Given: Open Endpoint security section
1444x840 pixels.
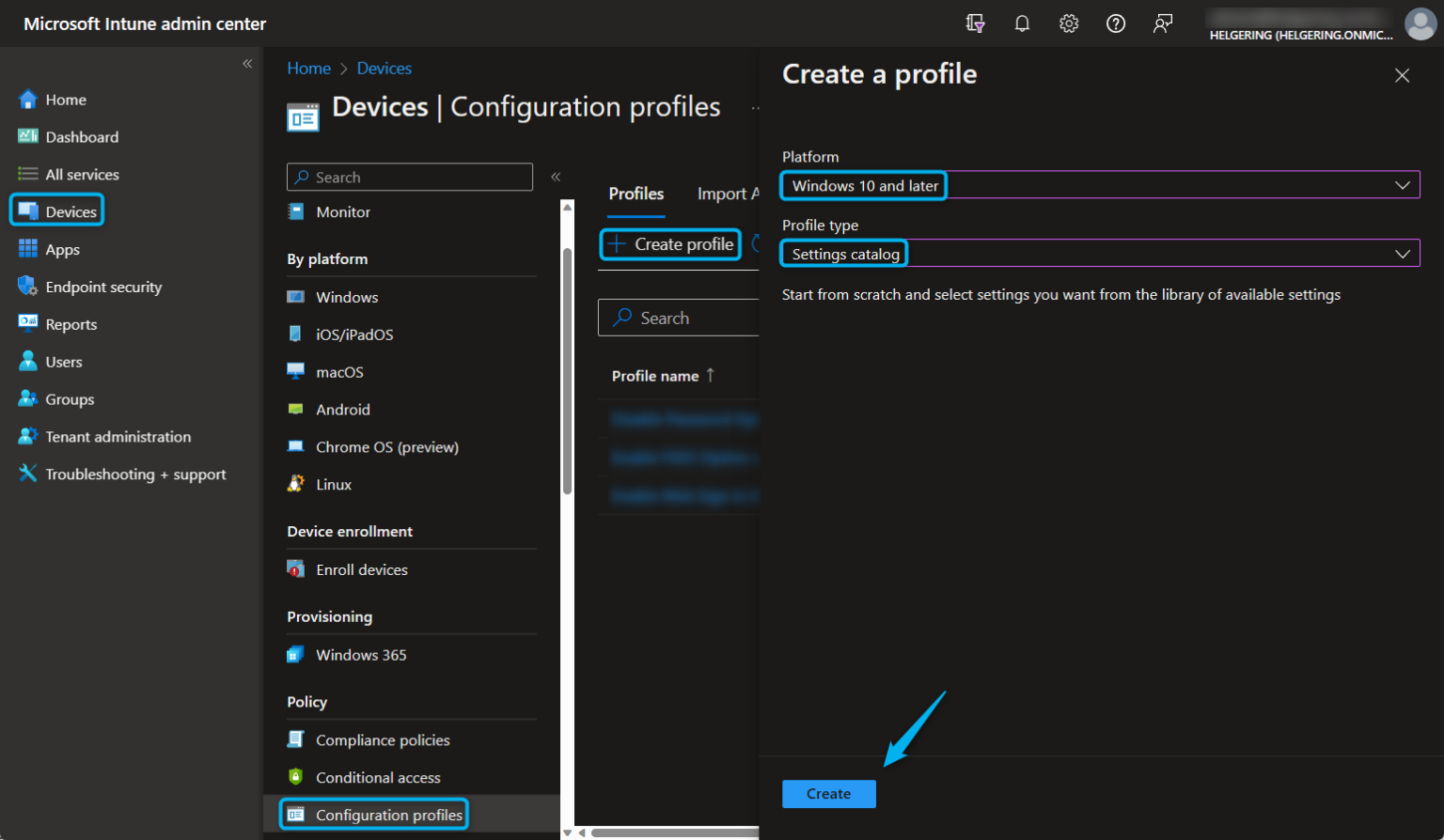Looking at the screenshot, I should (x=103, y=287).
